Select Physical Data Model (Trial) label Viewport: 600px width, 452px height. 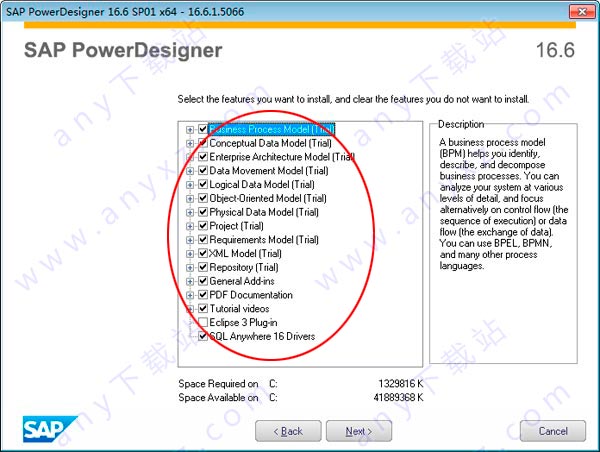click(x=264, y=212)
